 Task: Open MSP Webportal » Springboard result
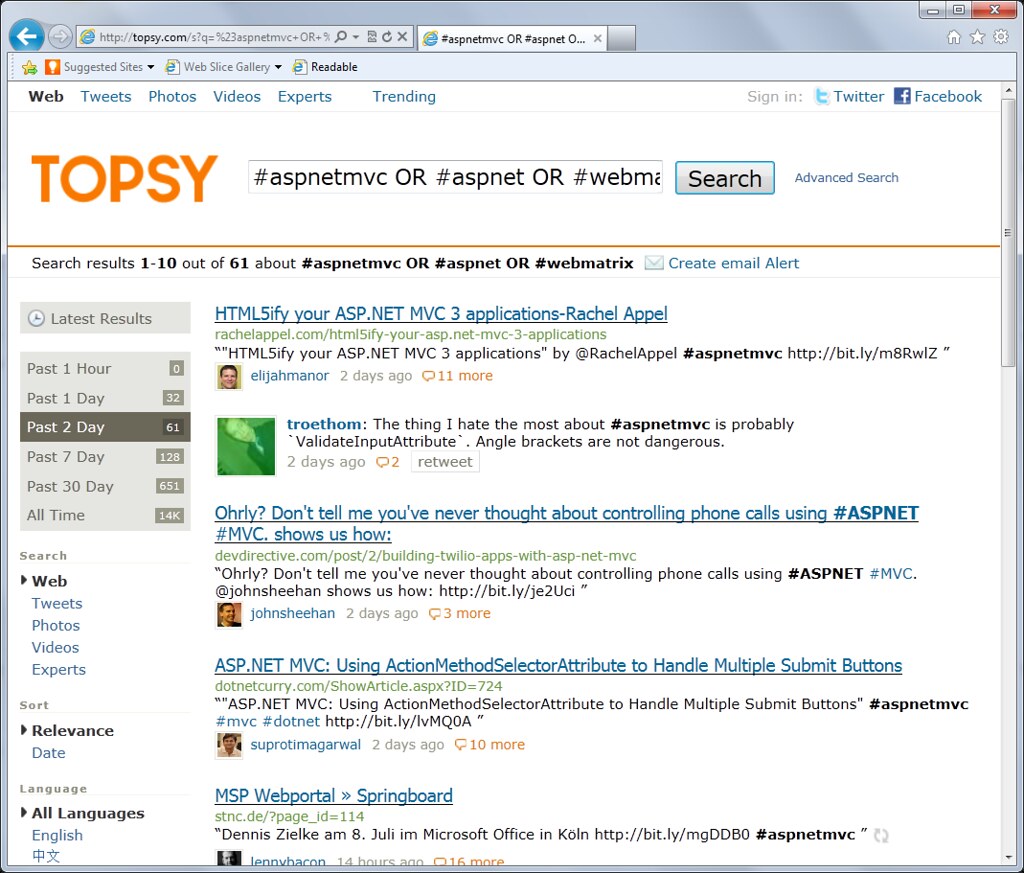[x=334, y=796]
